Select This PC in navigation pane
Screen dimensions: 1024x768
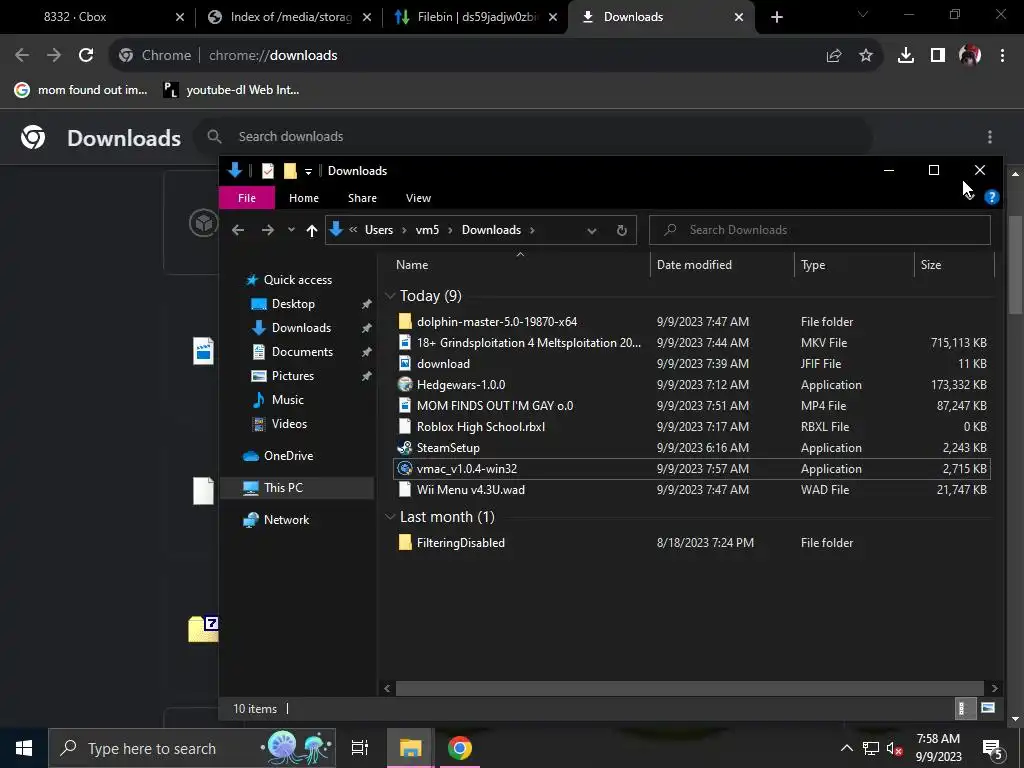pos(283,488)
